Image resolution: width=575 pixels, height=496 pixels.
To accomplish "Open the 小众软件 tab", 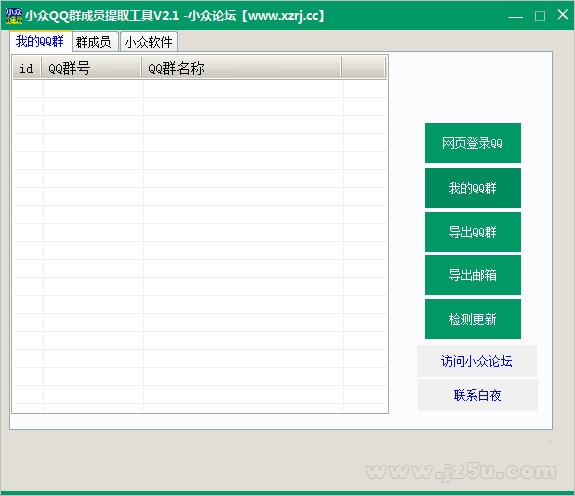I will (x=149, y=42).
